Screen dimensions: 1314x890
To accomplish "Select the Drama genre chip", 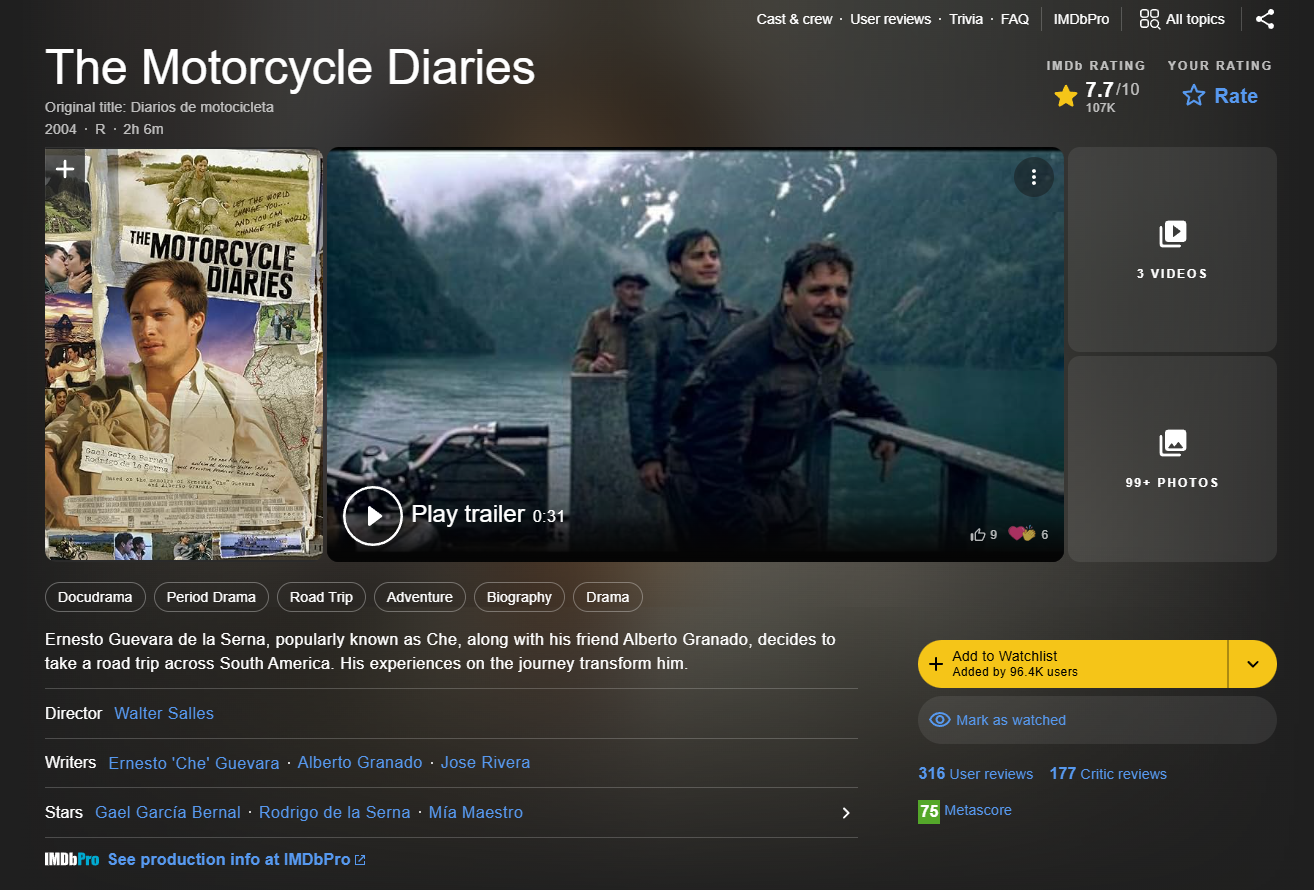I will tap(608, 597).
